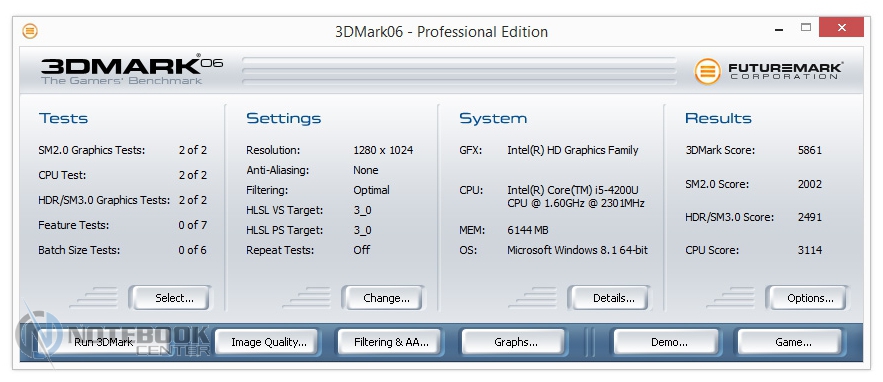Open the Graphs... tool

click(x=514, y=342)
